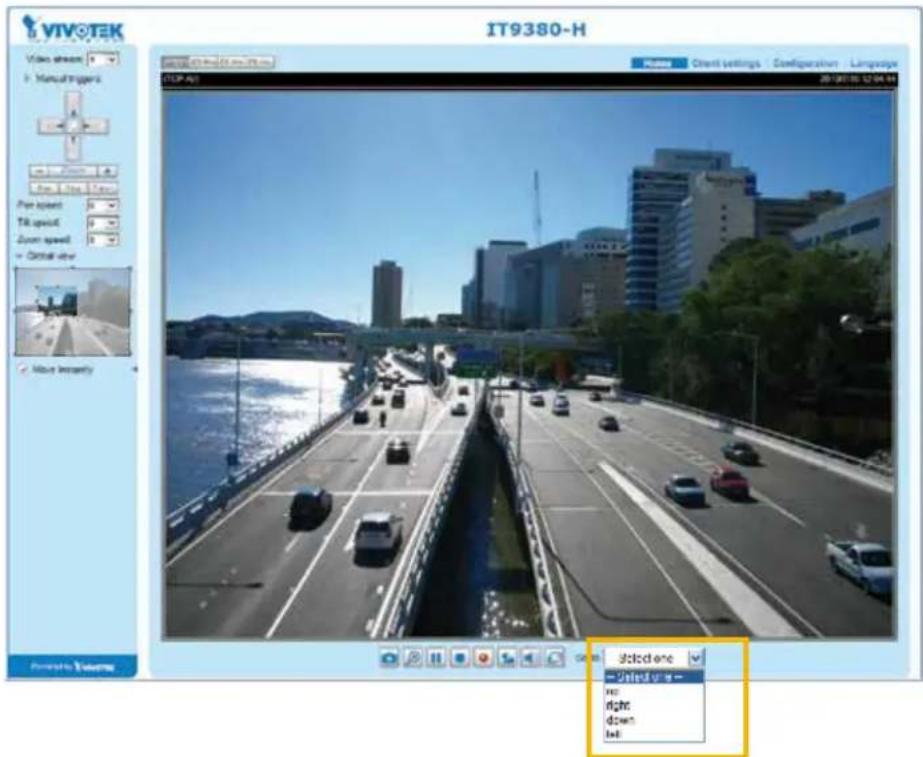
Task: Click the PTZ home center button
Action: [x=73, y=125]
